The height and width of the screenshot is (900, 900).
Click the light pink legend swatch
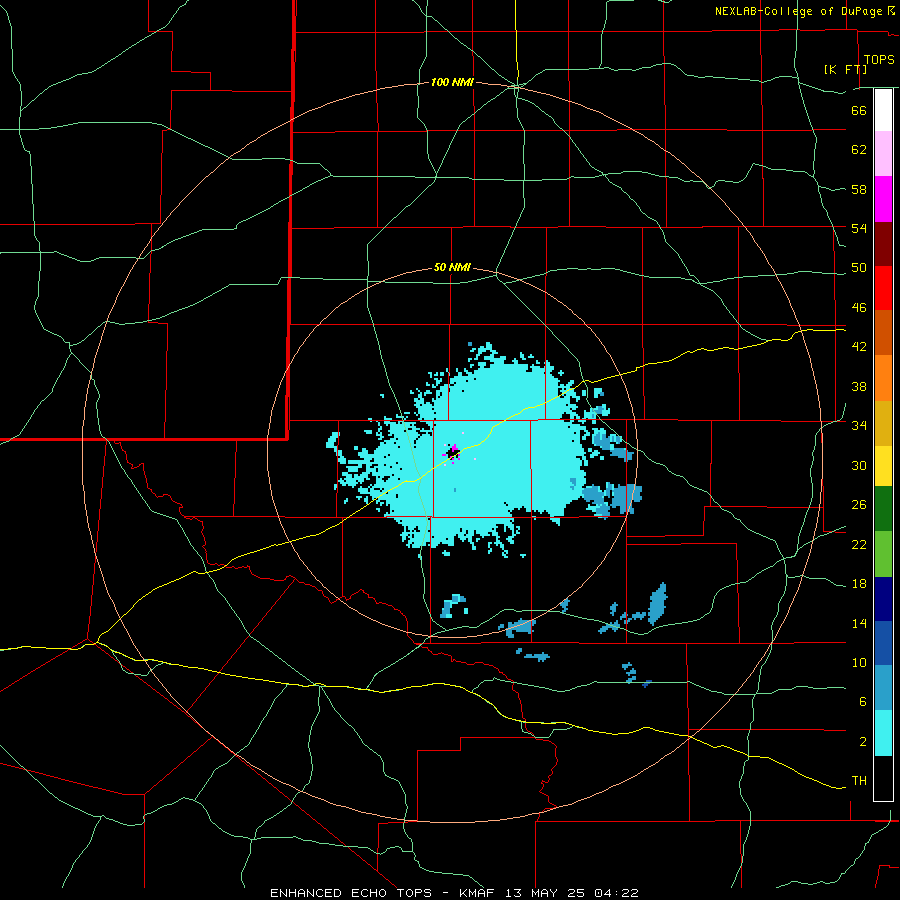pos(883,153)
